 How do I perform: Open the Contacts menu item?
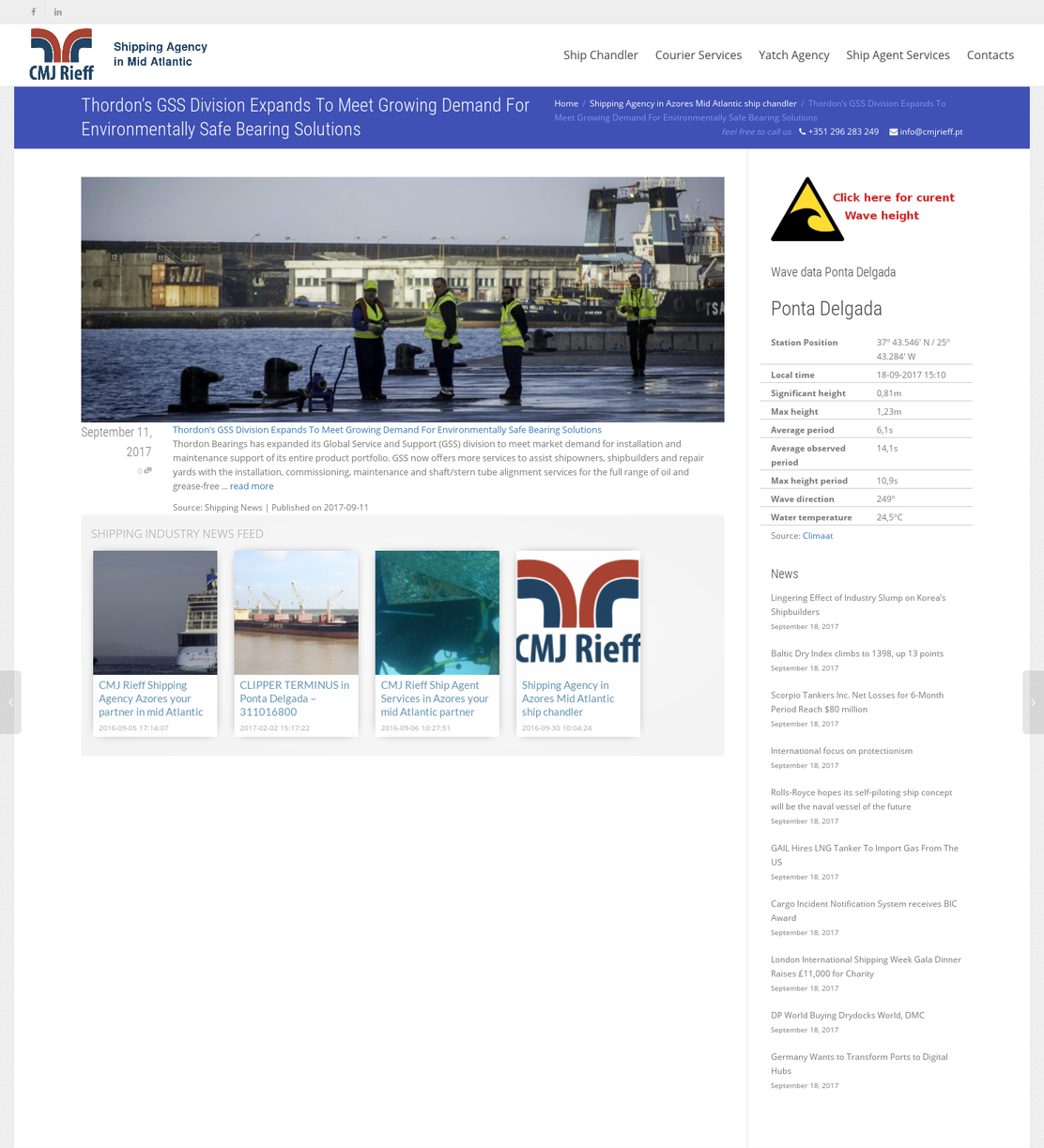990,55
